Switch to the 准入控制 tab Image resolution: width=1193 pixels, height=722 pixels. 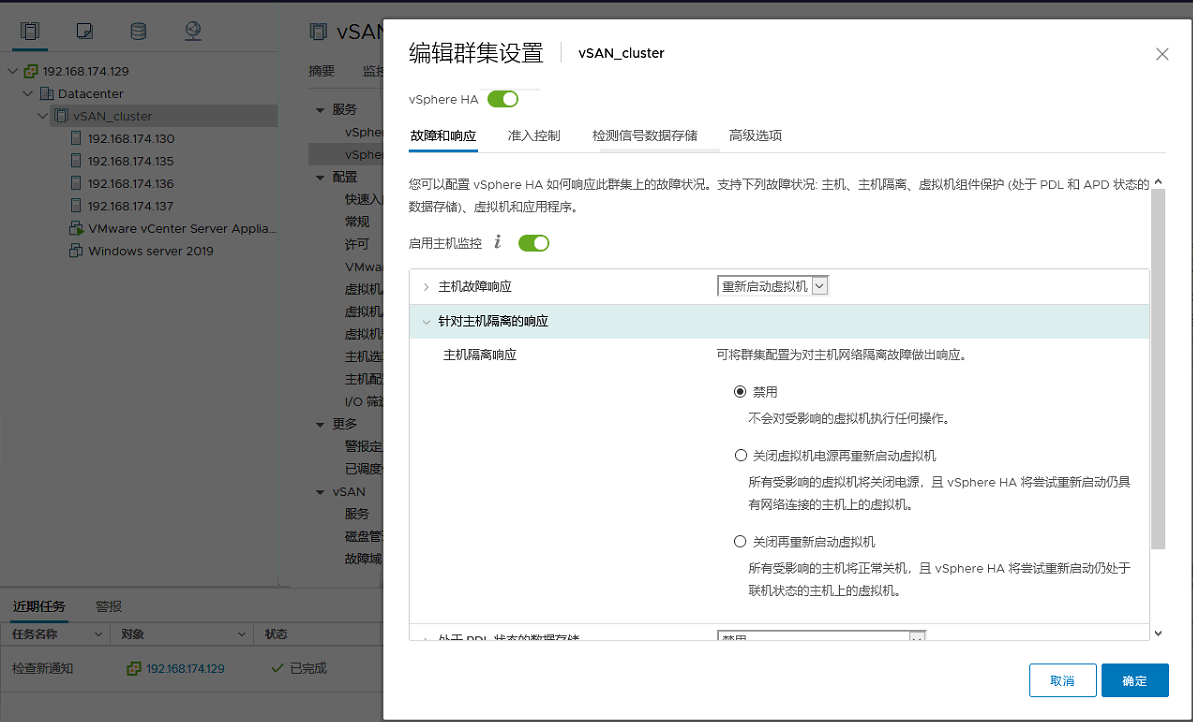(534, 135)
